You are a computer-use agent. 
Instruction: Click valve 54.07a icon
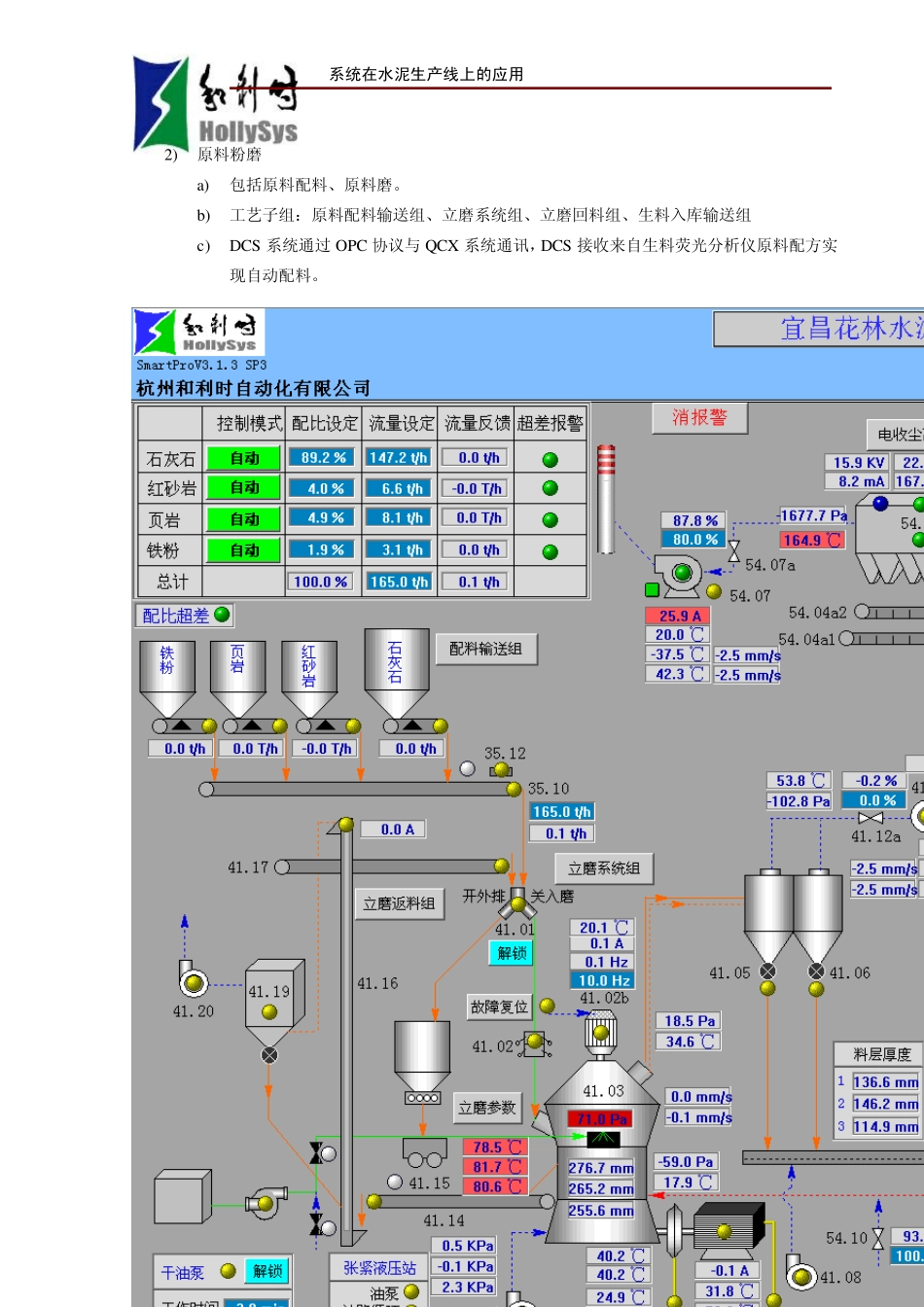pyautogui.click(x=734, y=551)
